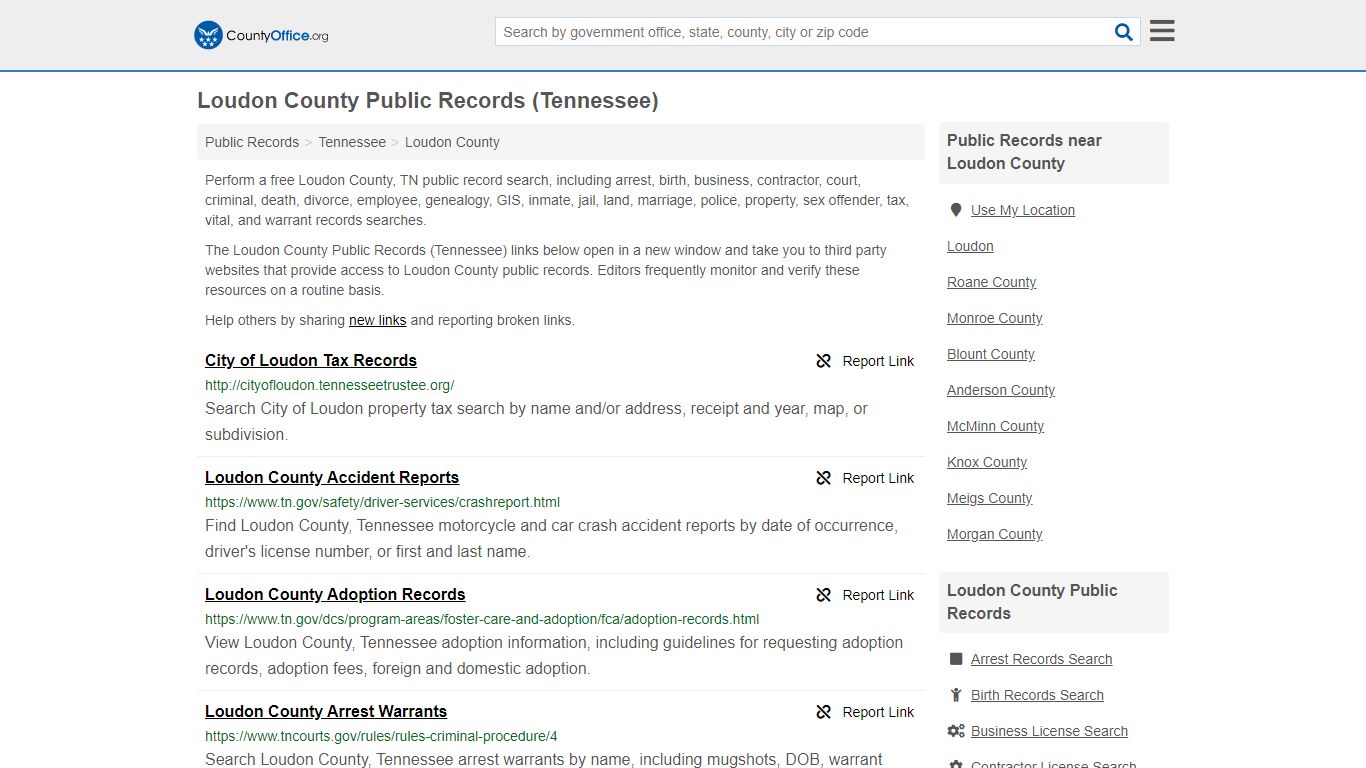Open Business License Search link

click(x=1049, y=731)
